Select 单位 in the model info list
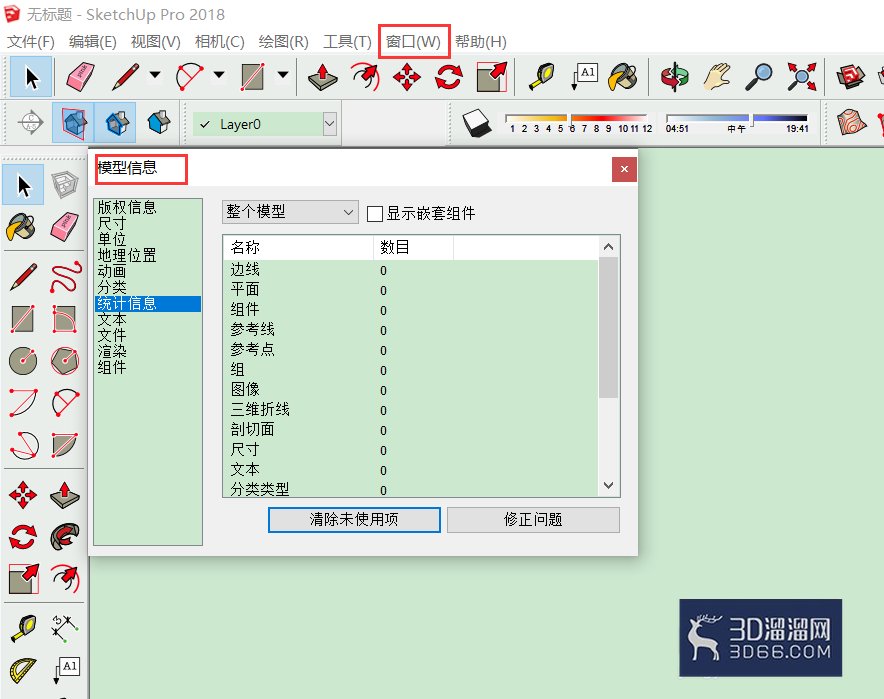884x699 pixels. click(112, 239)
